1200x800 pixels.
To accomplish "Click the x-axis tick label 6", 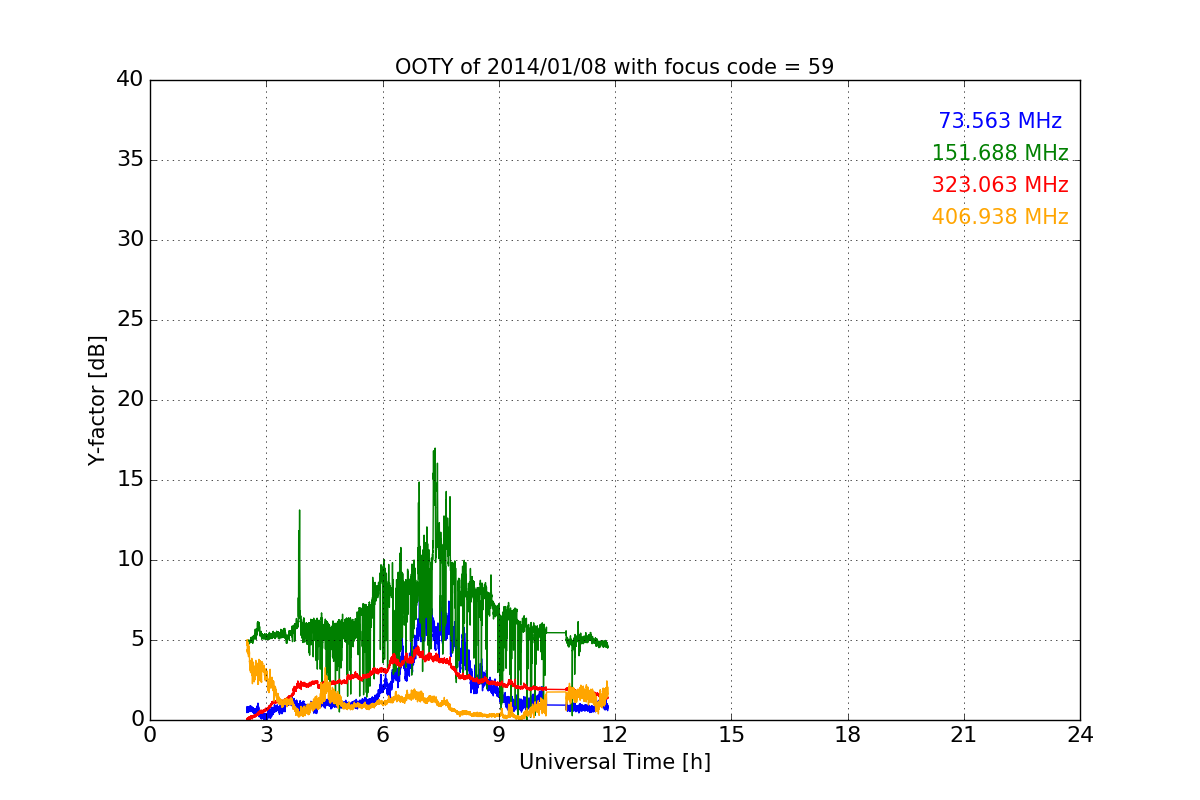I will [x=382, y=735].
